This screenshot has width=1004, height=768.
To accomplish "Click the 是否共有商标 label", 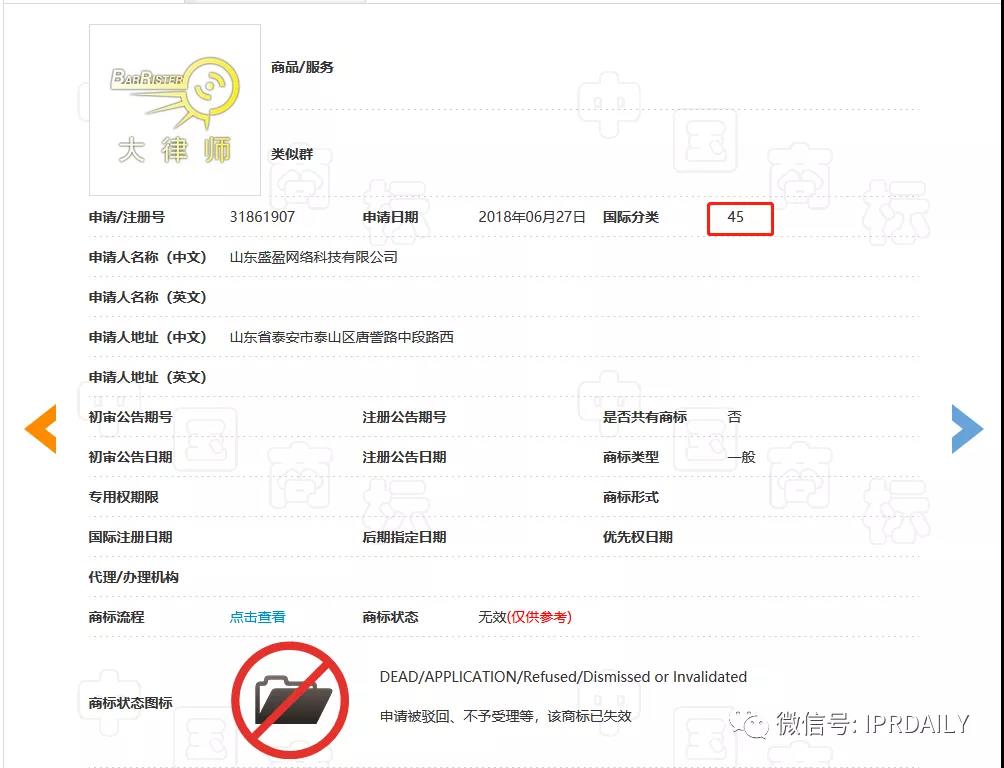I will coord(645,417).
